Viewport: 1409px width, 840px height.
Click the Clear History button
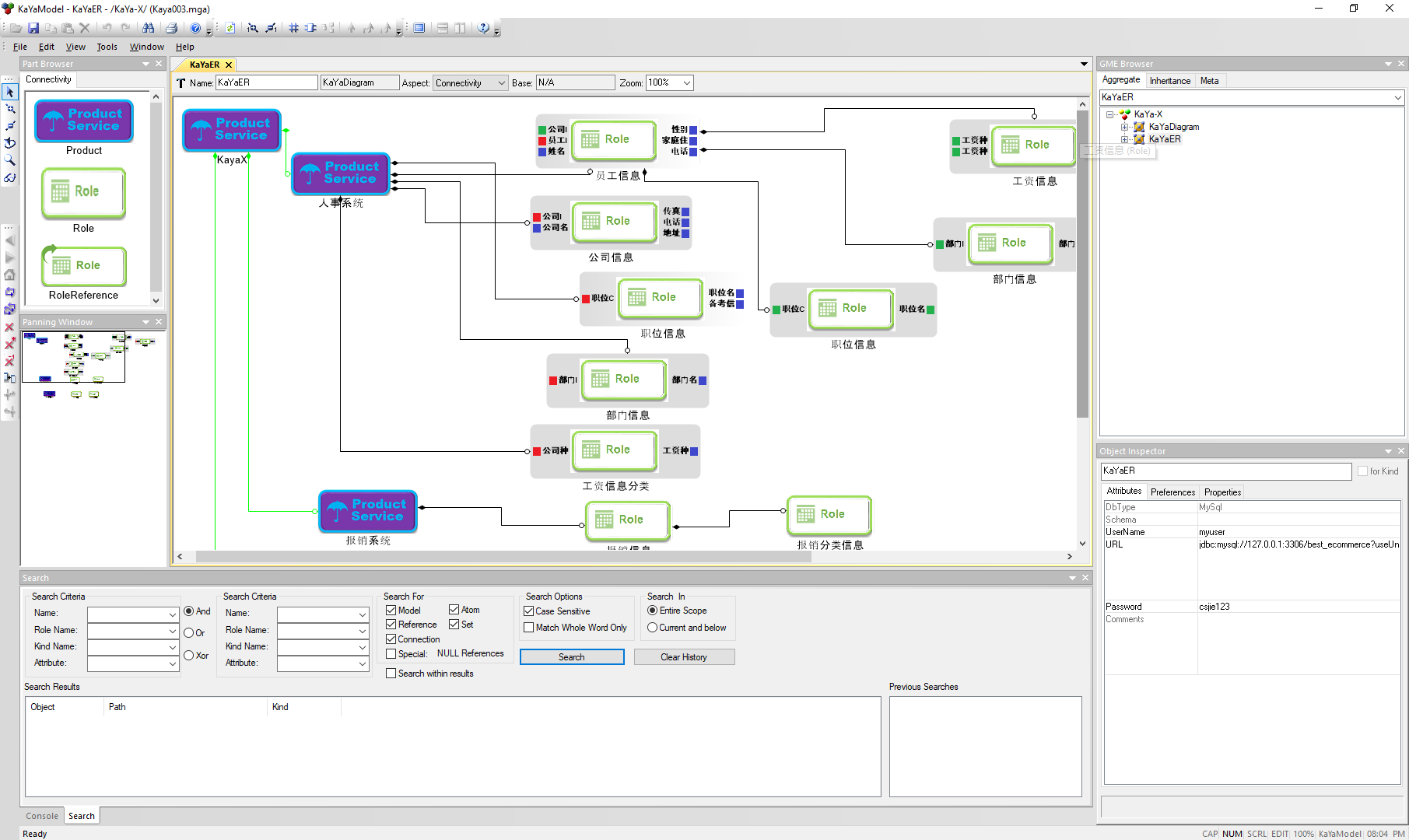point(683,657)
